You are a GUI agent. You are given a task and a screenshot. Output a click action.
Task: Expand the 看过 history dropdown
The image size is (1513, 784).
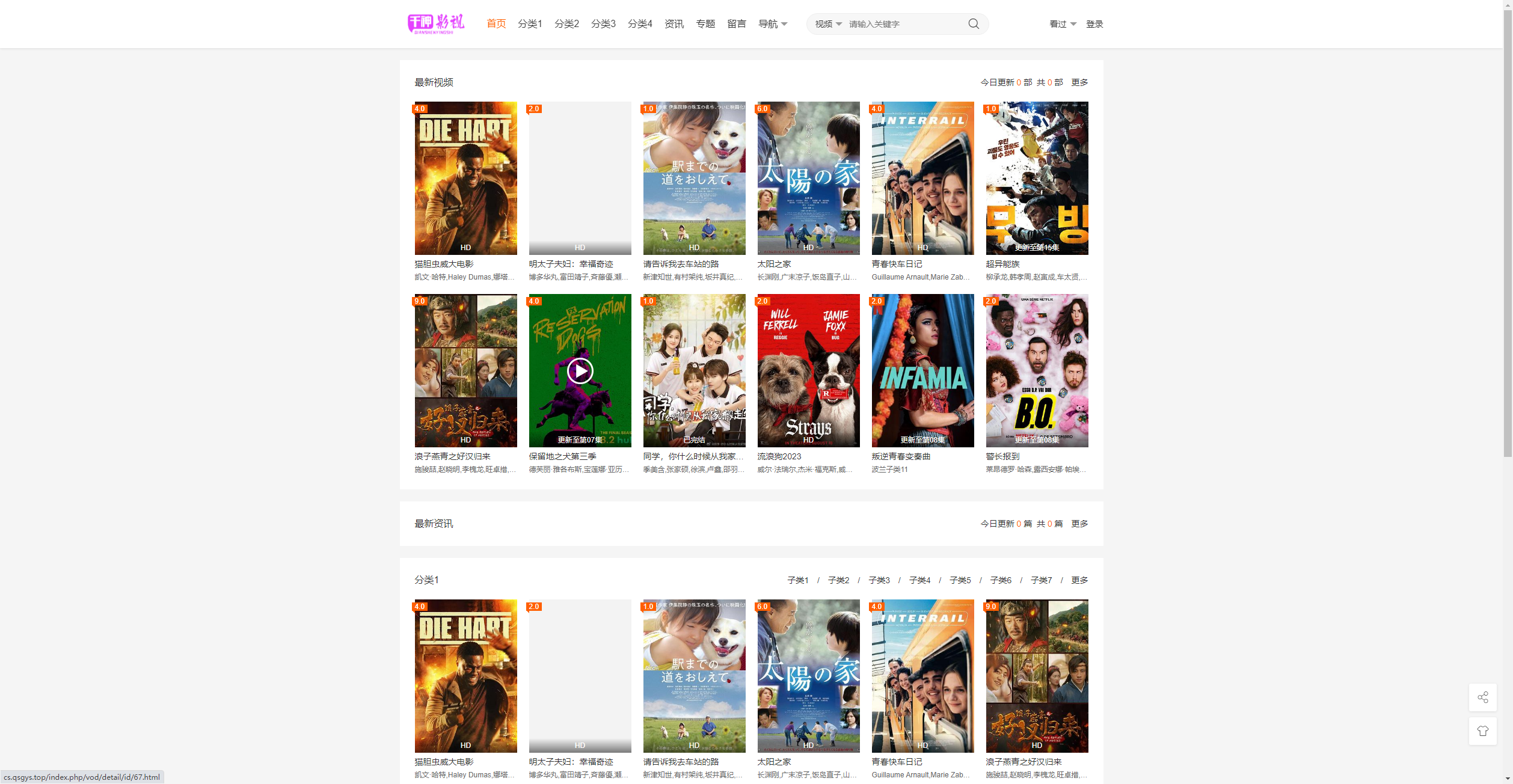tap(1062, 24)
